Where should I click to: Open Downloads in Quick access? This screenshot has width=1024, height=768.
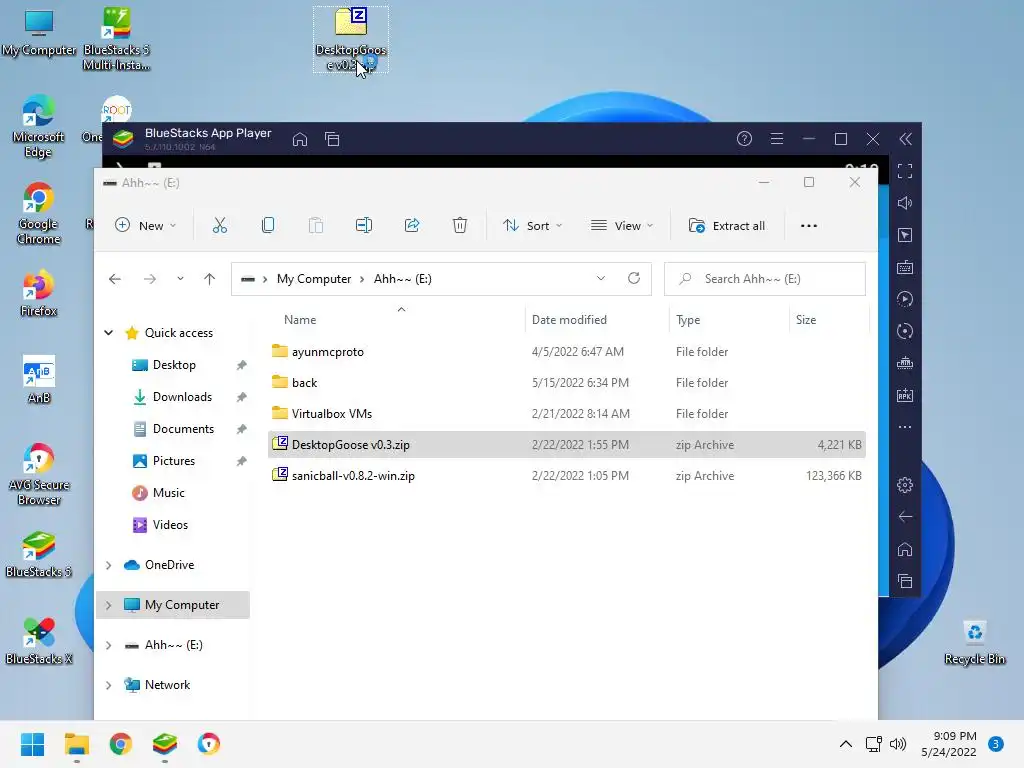click(182, 397)
